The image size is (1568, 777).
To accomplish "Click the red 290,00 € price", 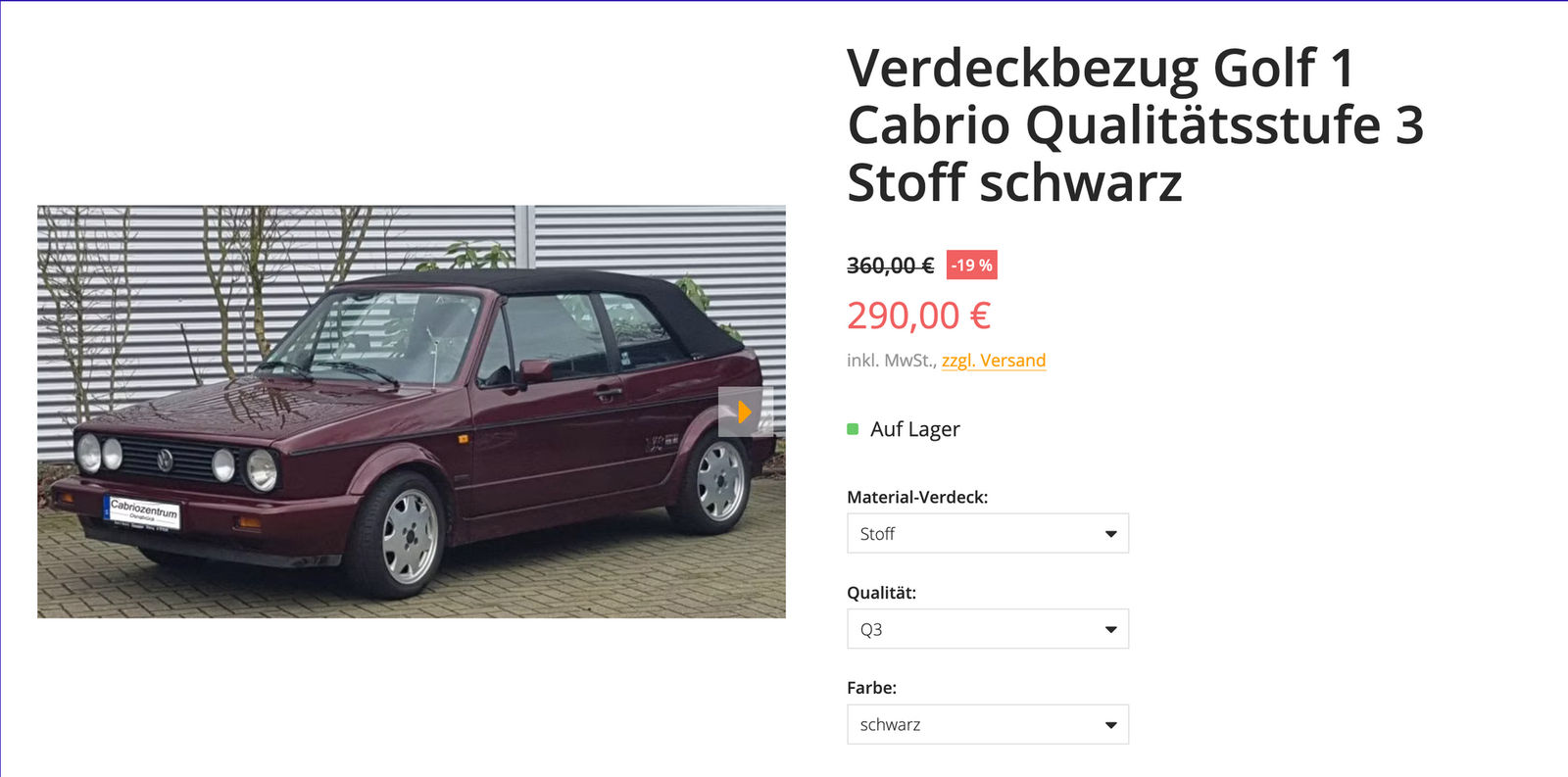I will 919,316.
